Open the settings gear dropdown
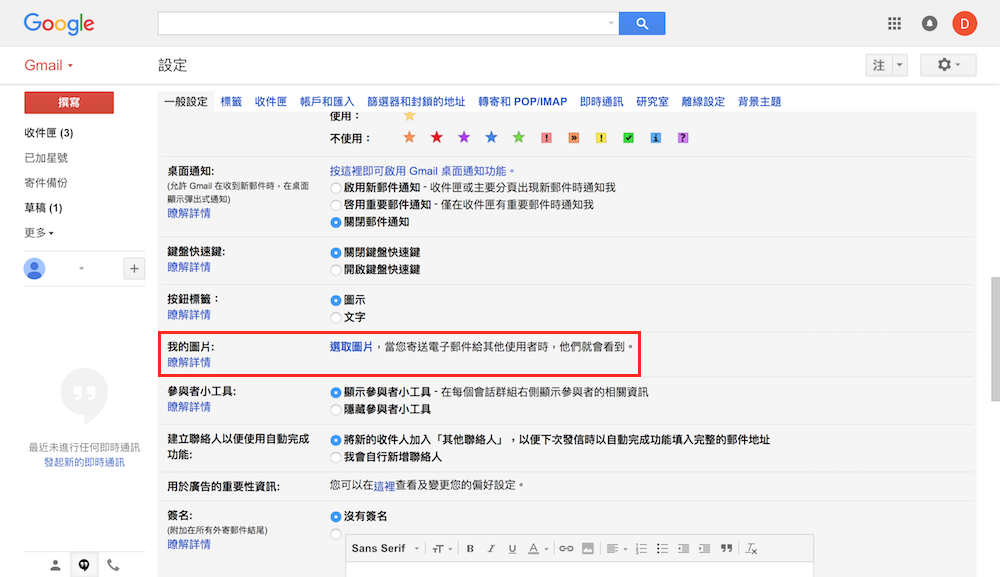The width and height of the screenshot is (1000, 577). [948, 65]
